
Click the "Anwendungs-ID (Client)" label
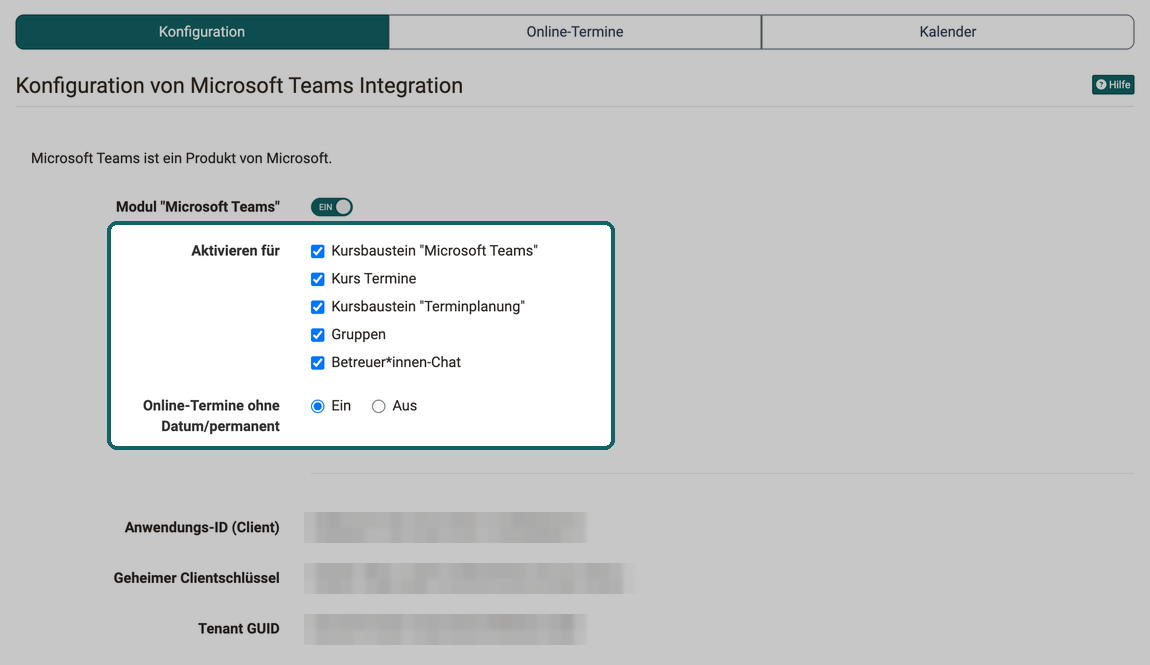(x=202, y=527)
